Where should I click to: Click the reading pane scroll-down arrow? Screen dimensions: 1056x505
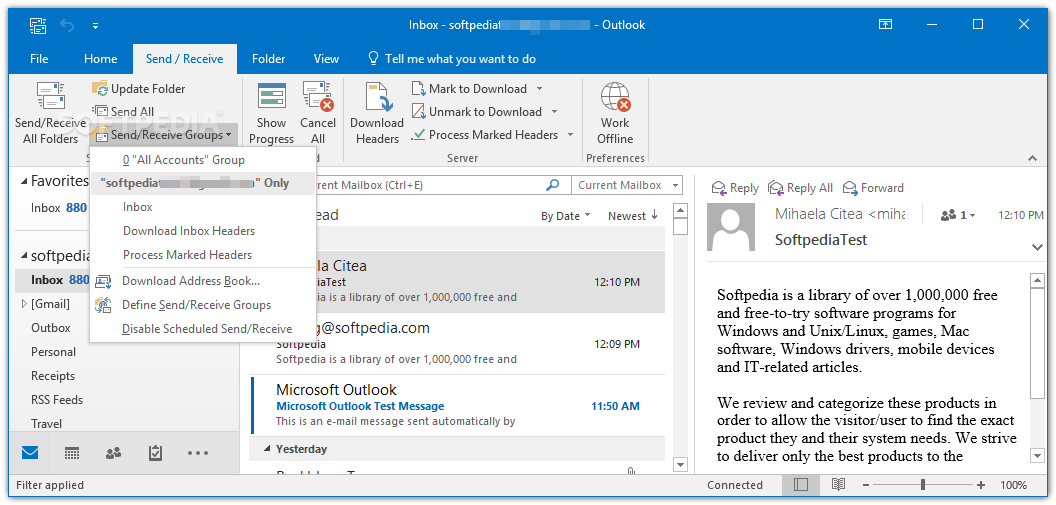click(1037, 457)
